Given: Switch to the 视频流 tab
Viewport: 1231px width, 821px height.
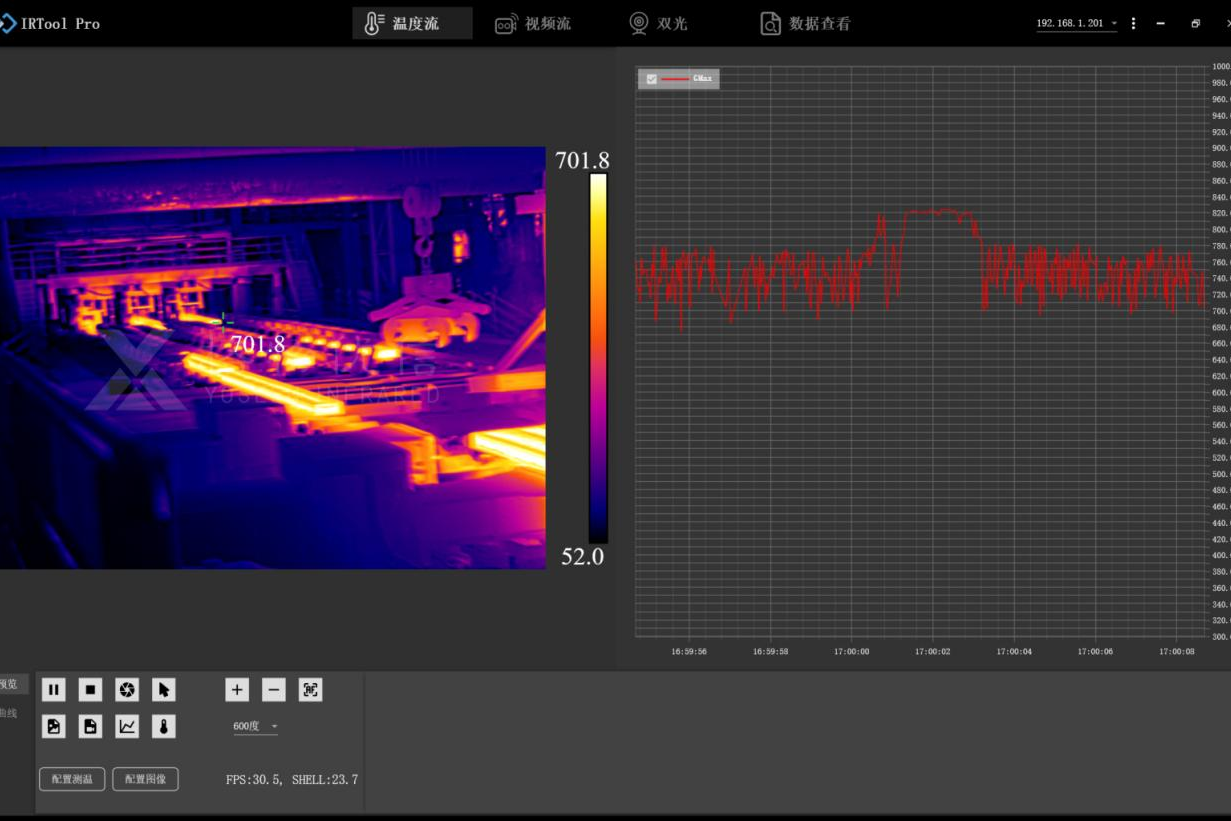Looking at the screenshot, I should [x=533, y=23].
